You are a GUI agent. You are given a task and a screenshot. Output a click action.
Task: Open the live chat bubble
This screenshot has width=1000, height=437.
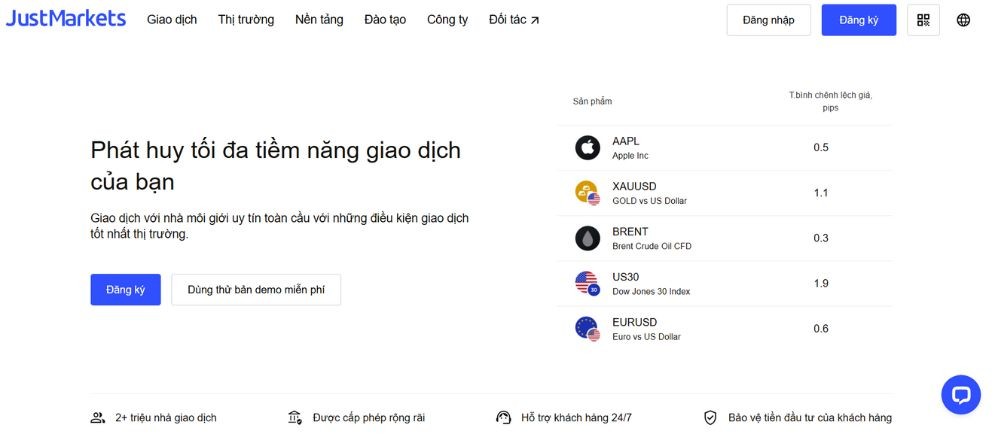pyautogui.click(x=960, y=394)
